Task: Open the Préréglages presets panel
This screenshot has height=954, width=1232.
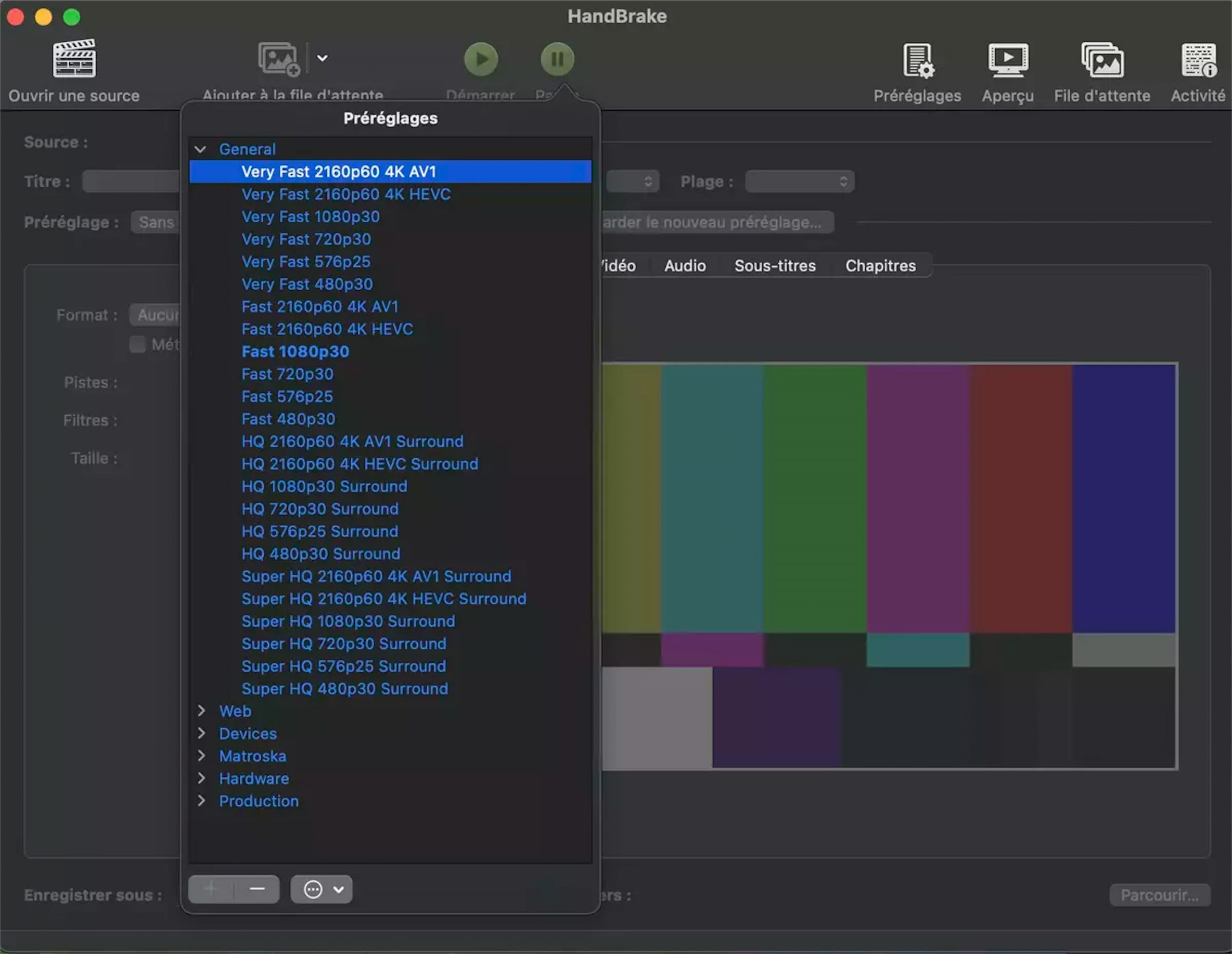Action: pyautogui.click(x=917, y=68)
